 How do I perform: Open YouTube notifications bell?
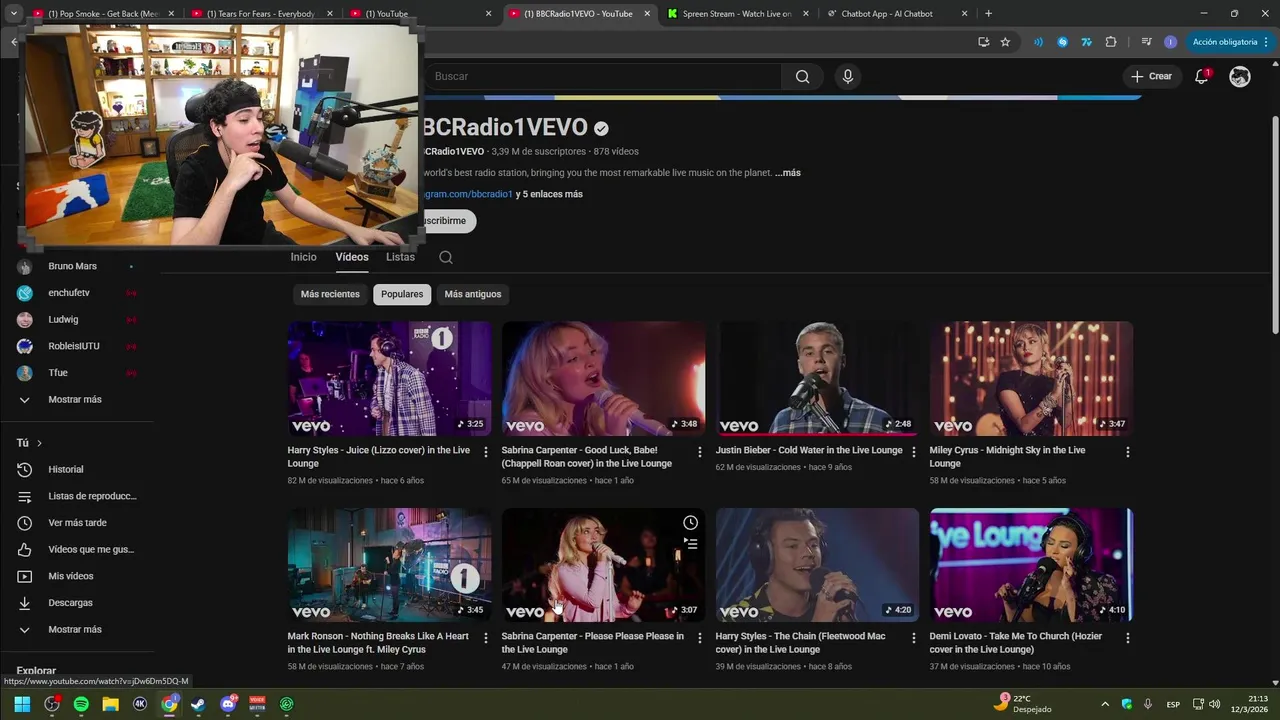[x=1202, y=76]
